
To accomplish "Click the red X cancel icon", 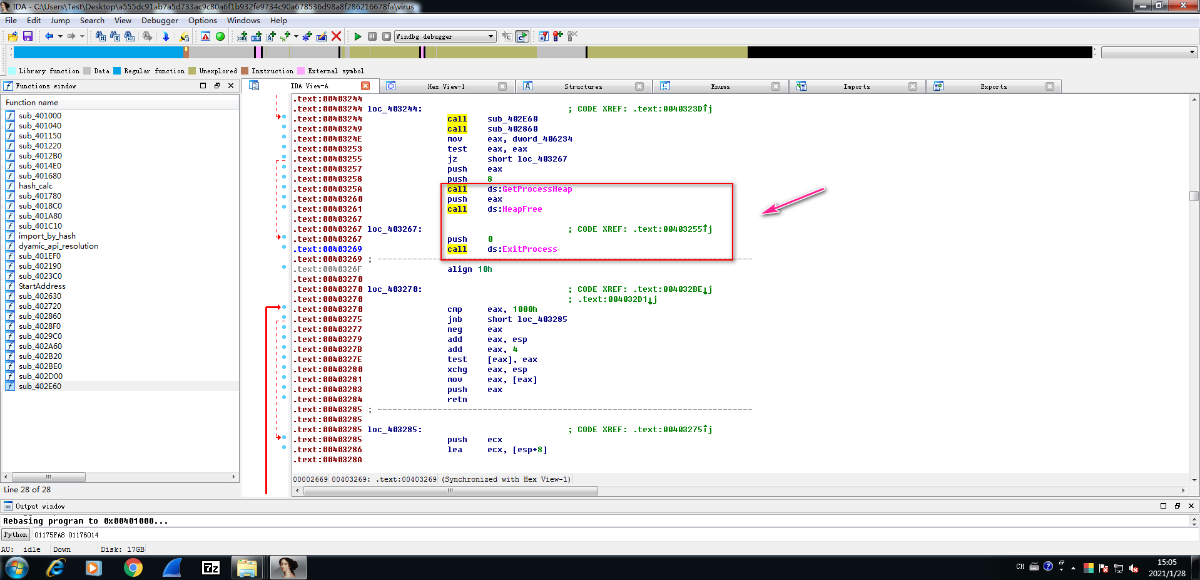I will pyautogui.click(x=336, y=36).
